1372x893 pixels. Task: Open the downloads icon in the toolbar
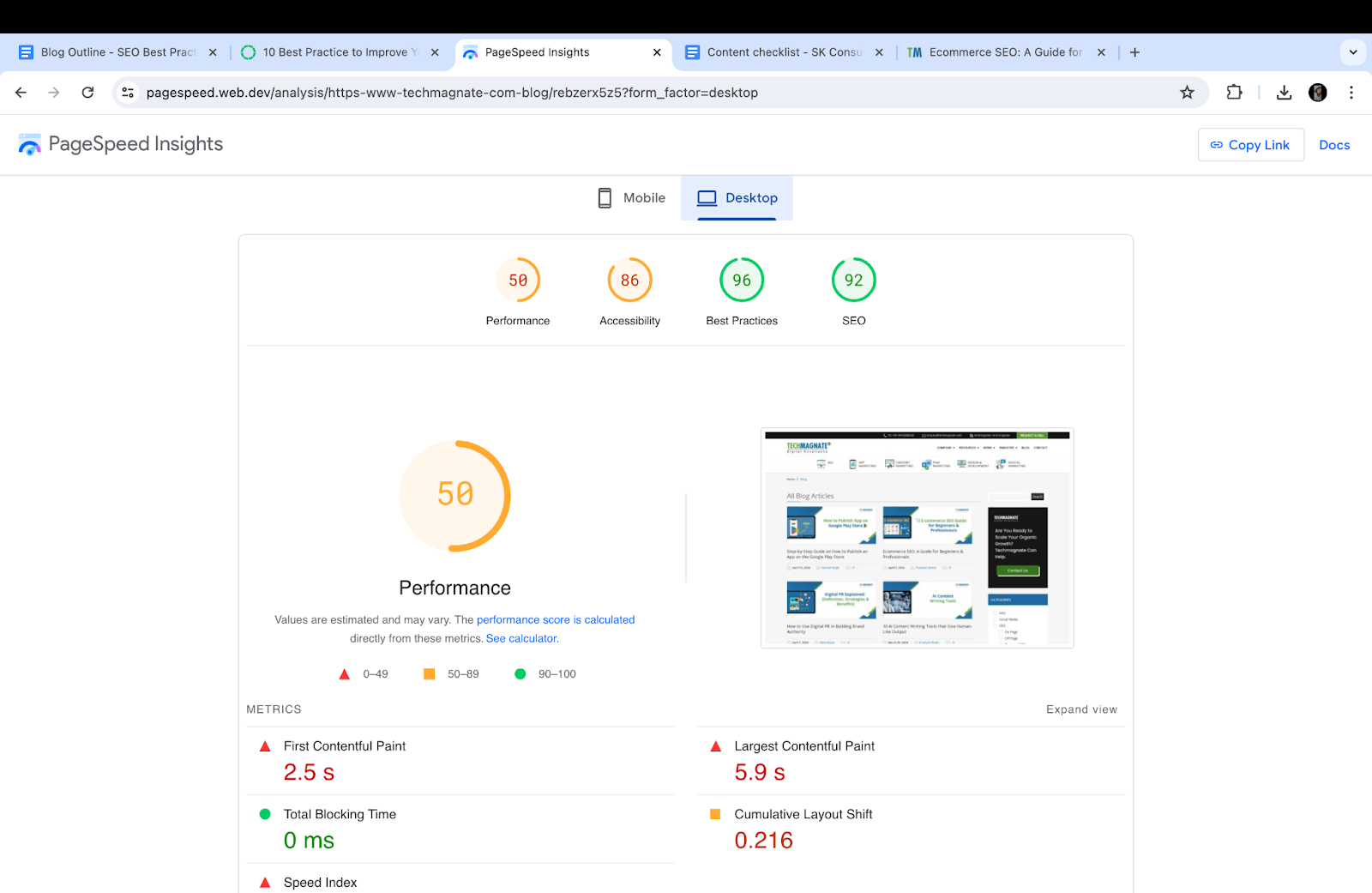[1284, 93]
